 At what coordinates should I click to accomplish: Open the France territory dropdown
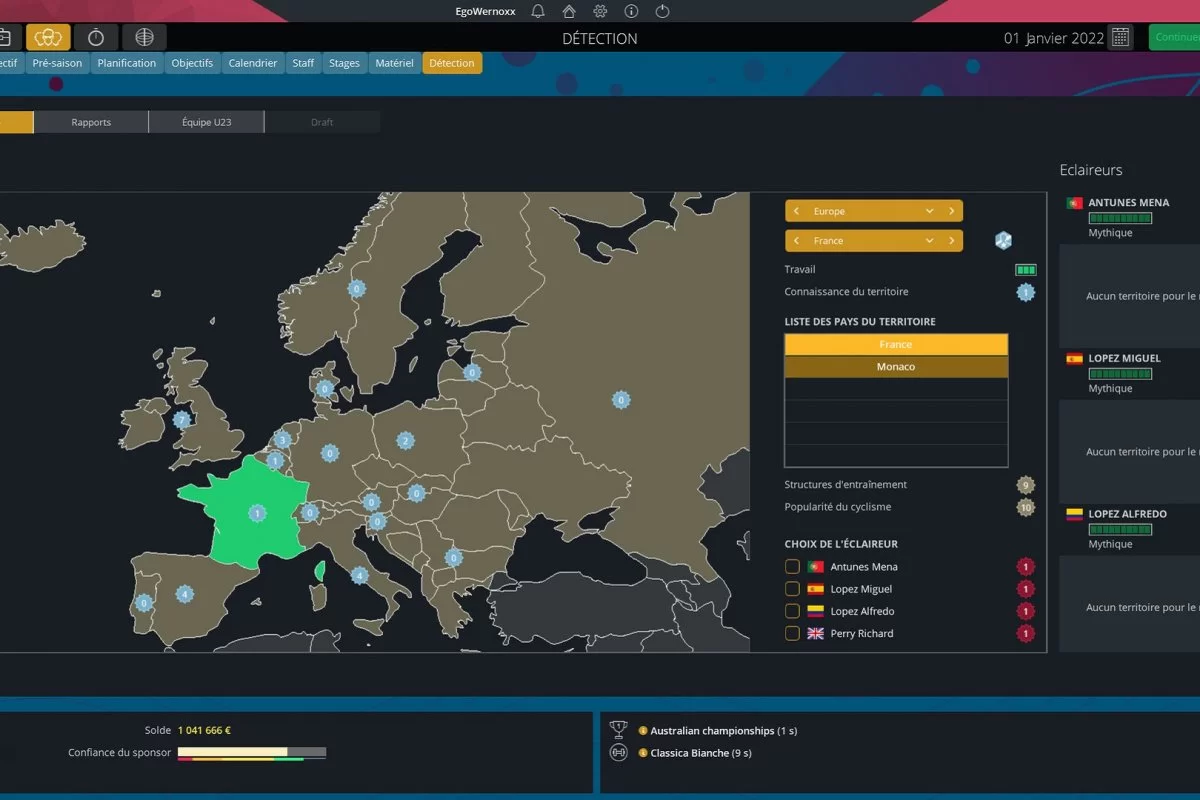coord(929,241)
